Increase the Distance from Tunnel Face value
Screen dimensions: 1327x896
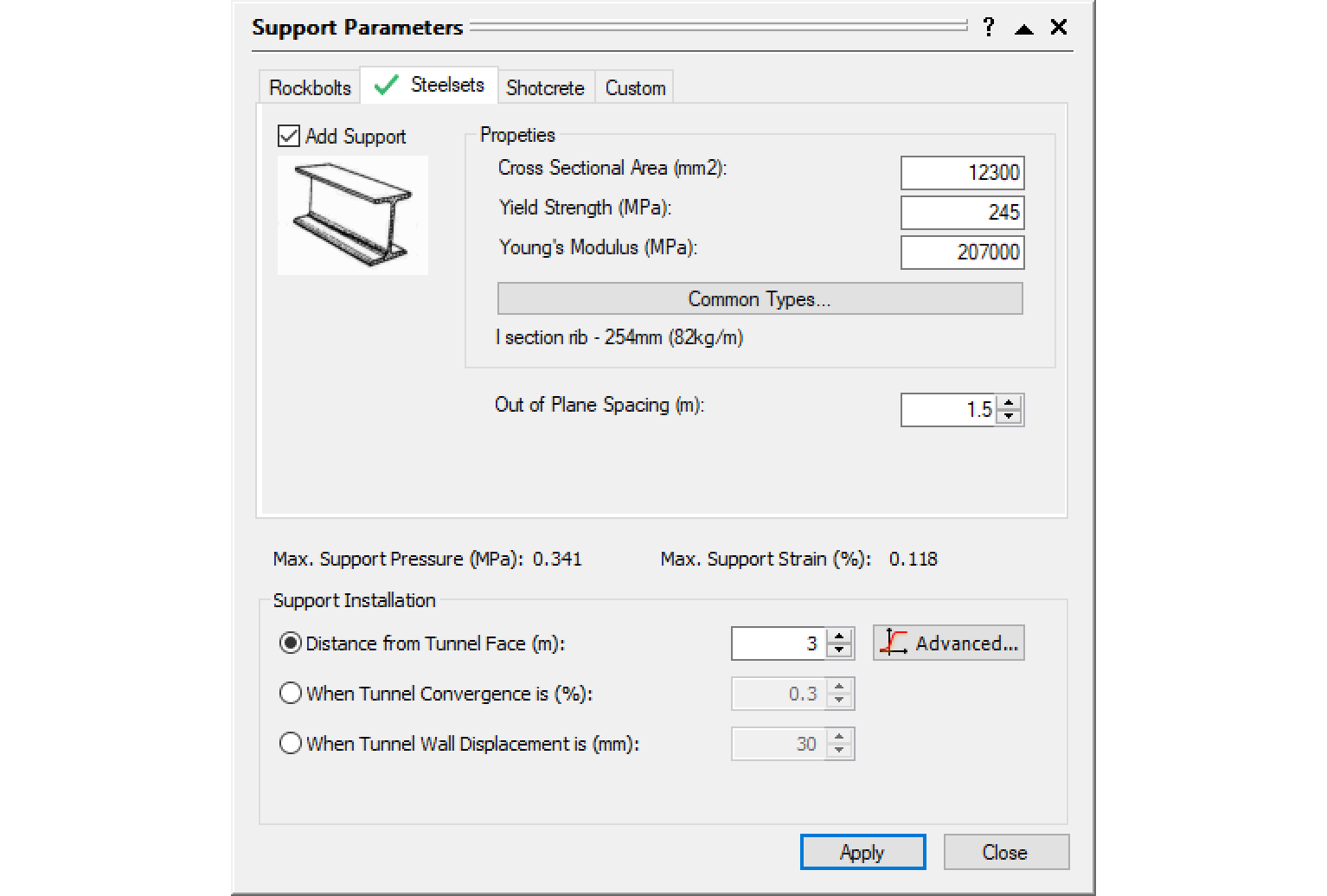[x=839, y=637]
